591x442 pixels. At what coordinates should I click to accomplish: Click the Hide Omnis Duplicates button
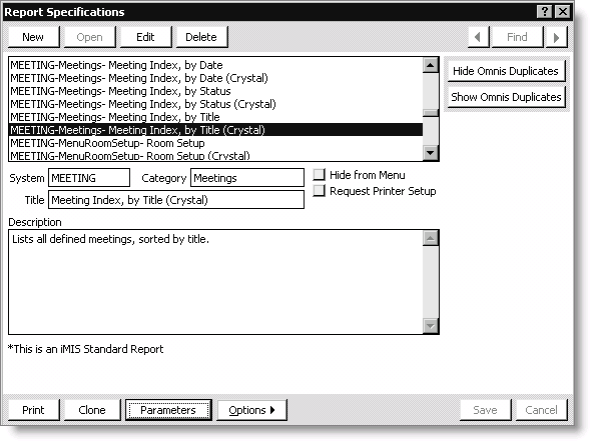coord(506,71)
